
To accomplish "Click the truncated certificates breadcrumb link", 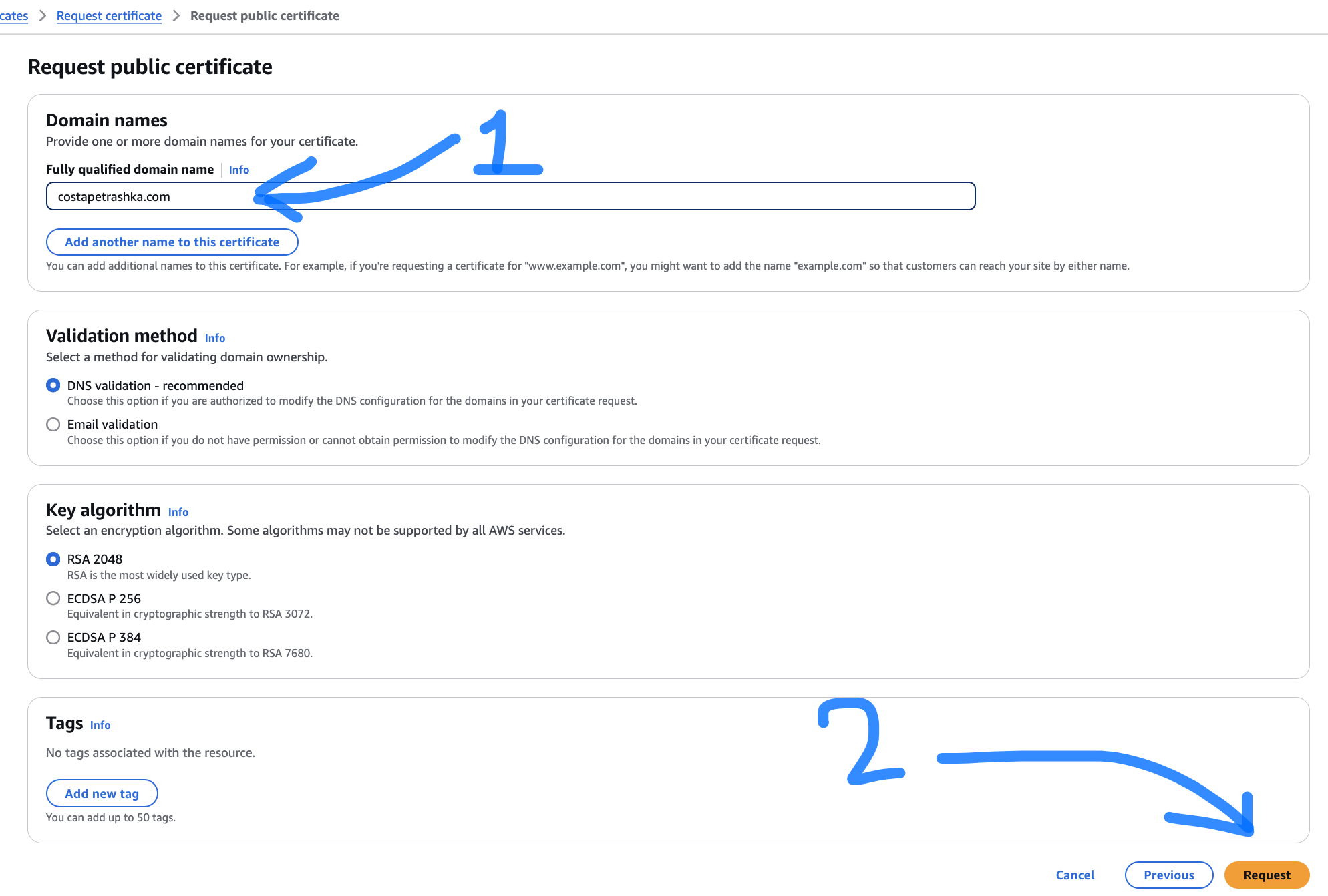I will coord(13,15).
